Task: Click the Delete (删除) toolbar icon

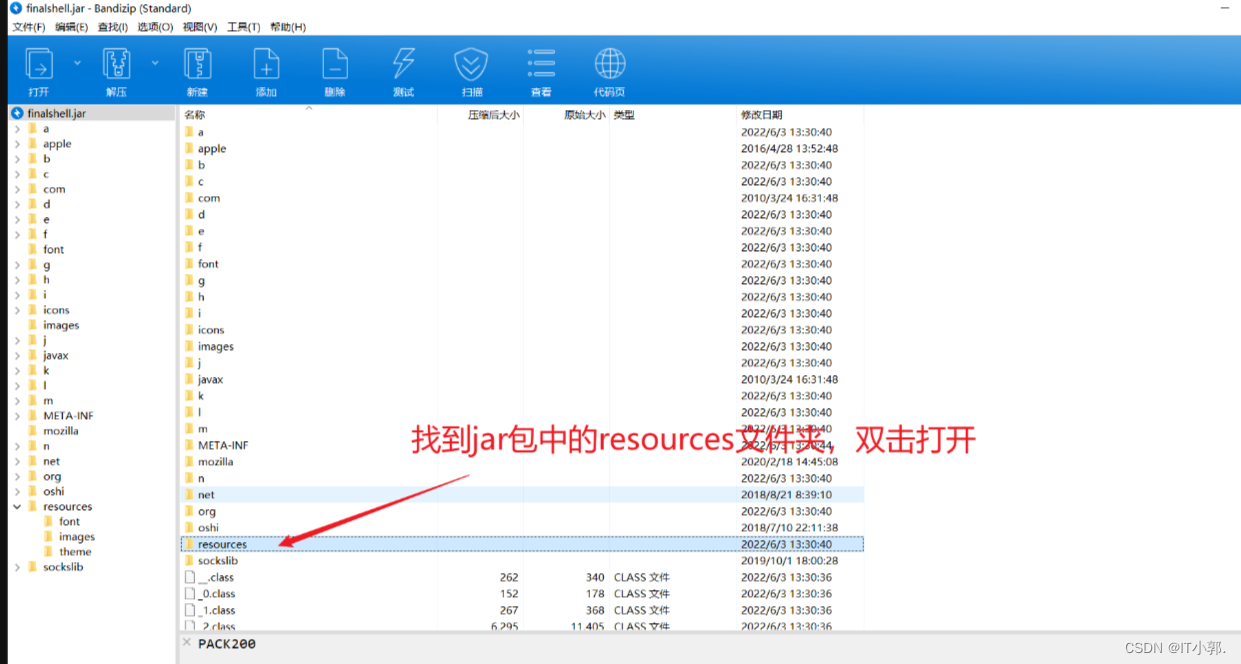Action: tap(335, 66)
